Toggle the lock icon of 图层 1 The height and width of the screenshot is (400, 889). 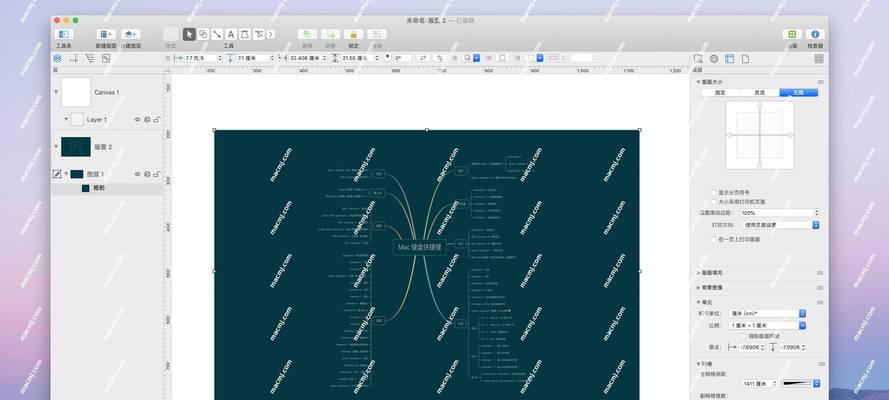(156, 174)
